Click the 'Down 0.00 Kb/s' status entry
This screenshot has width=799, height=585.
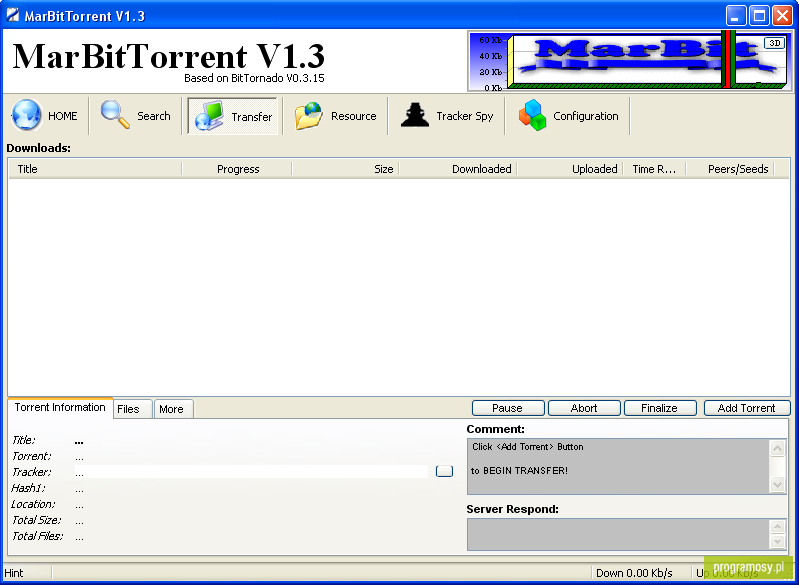634,573
